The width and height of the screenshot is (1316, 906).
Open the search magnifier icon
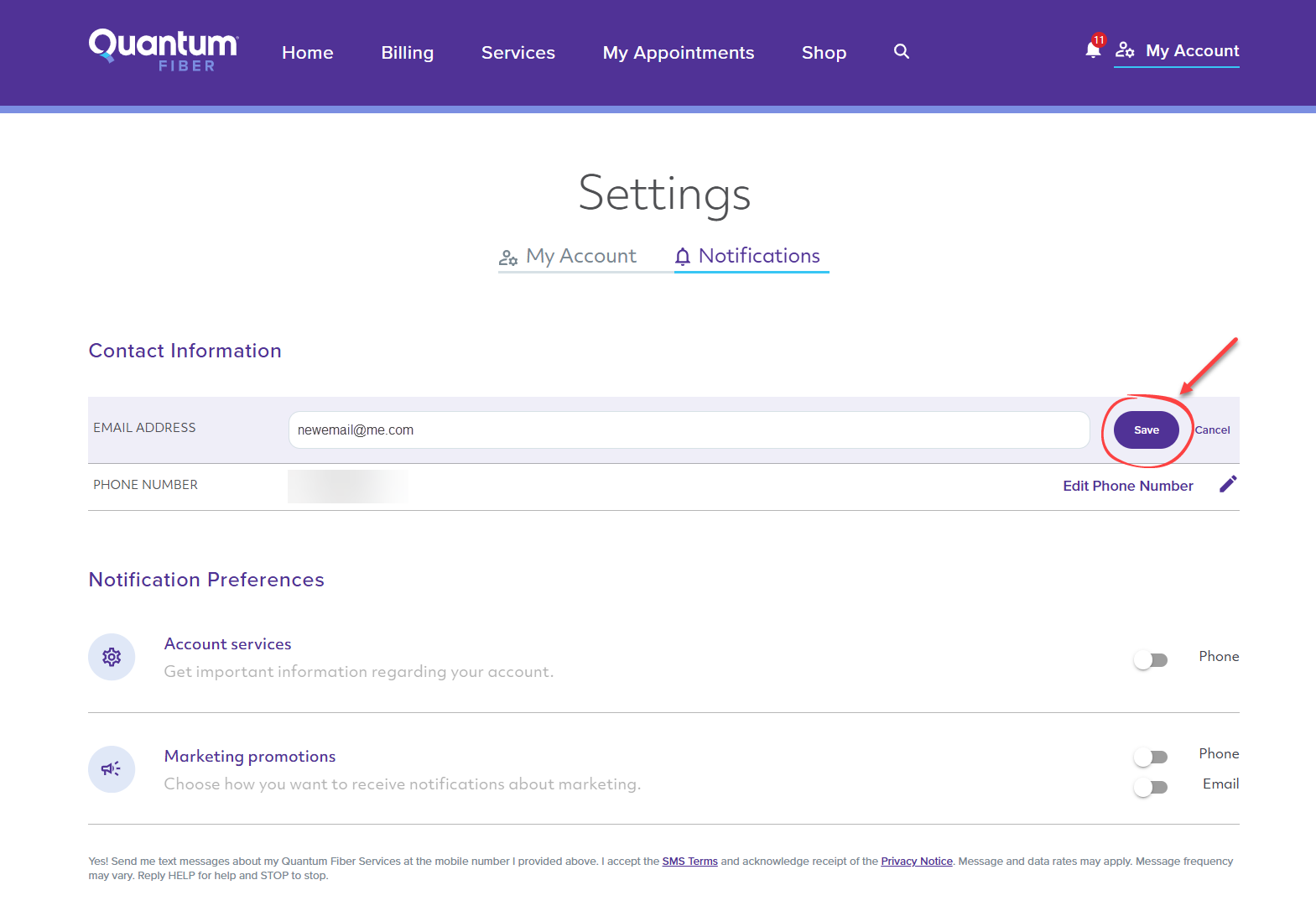[x=902, y=51]
